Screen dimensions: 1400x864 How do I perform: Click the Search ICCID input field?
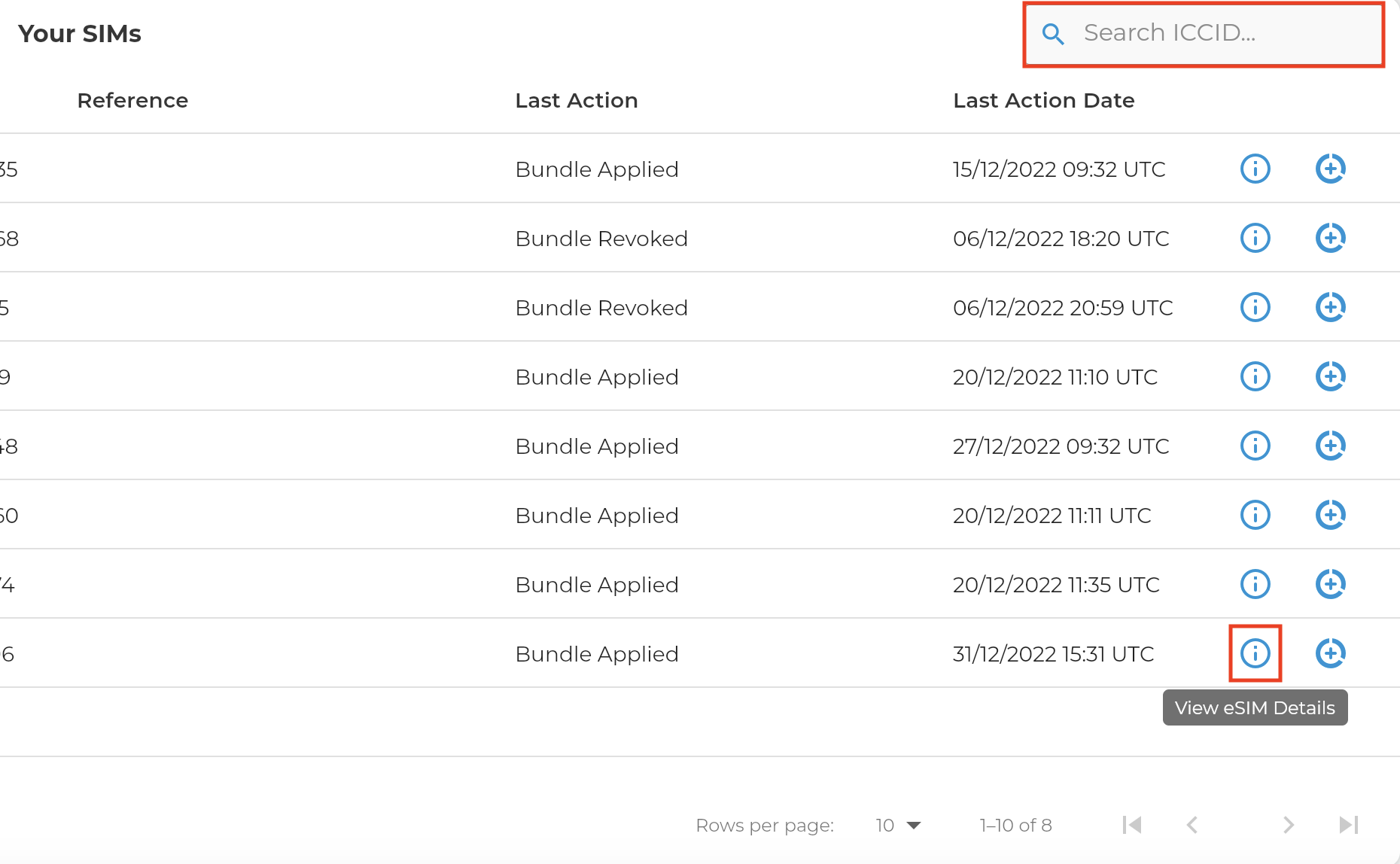click(1203, 34)
